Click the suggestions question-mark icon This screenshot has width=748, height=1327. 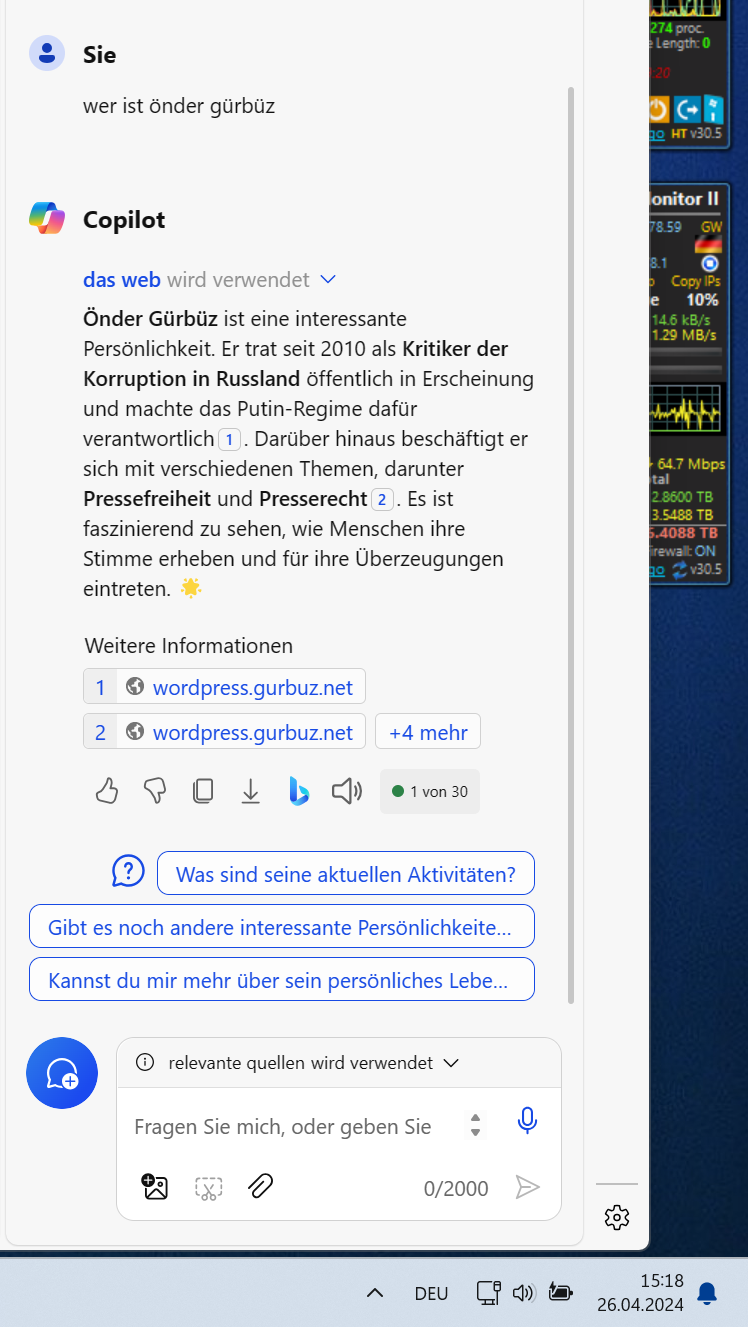[129, 871]
